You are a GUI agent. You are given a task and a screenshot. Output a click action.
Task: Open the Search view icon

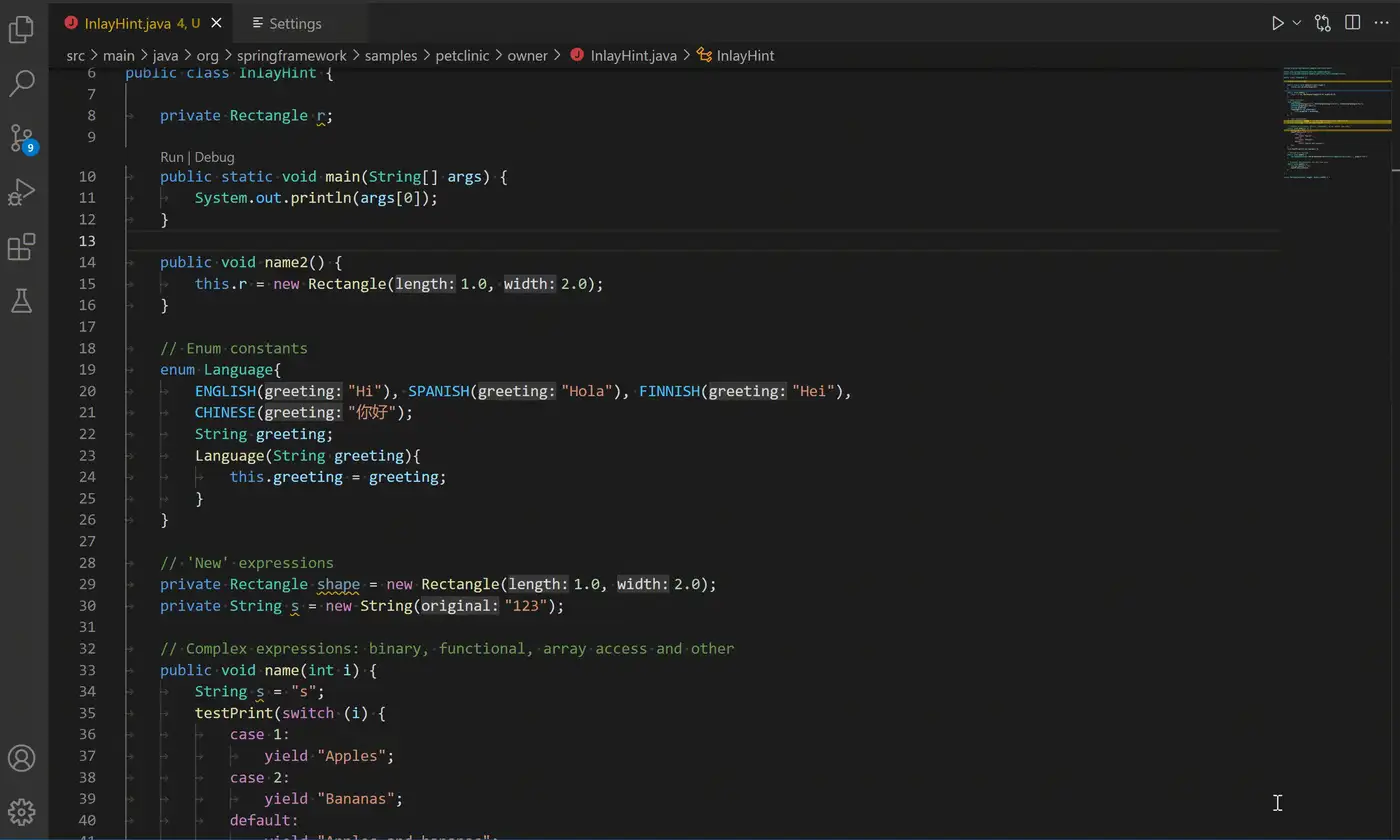[x=21, y=83]
